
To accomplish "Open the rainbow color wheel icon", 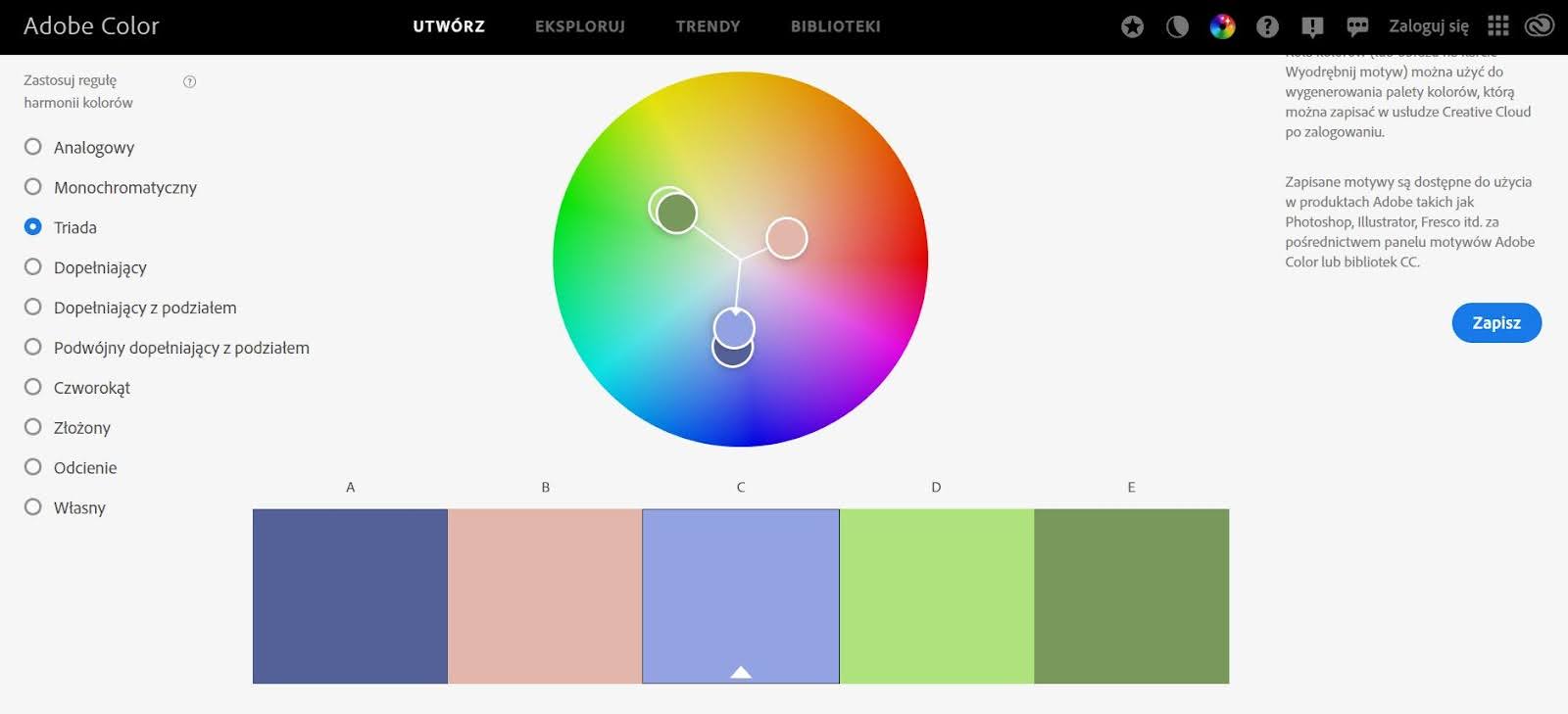I will click(x=1222, y=27).
